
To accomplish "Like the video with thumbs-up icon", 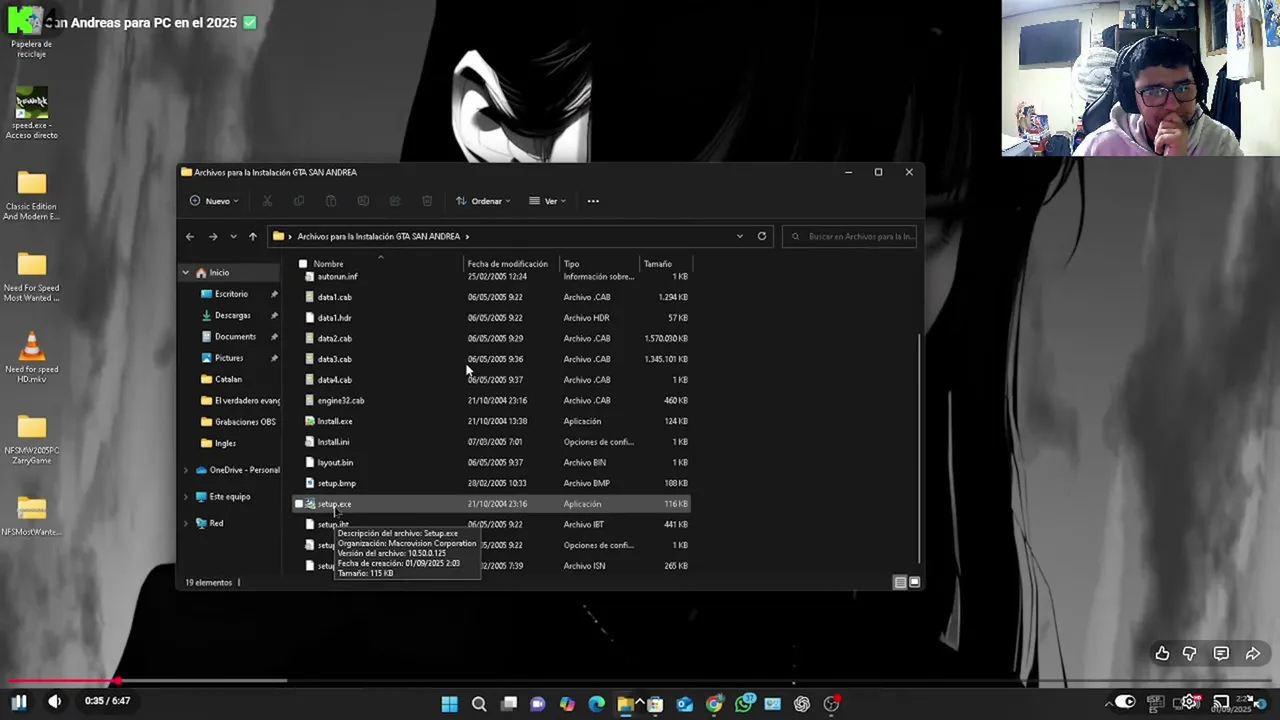I will coord(1162,653).
